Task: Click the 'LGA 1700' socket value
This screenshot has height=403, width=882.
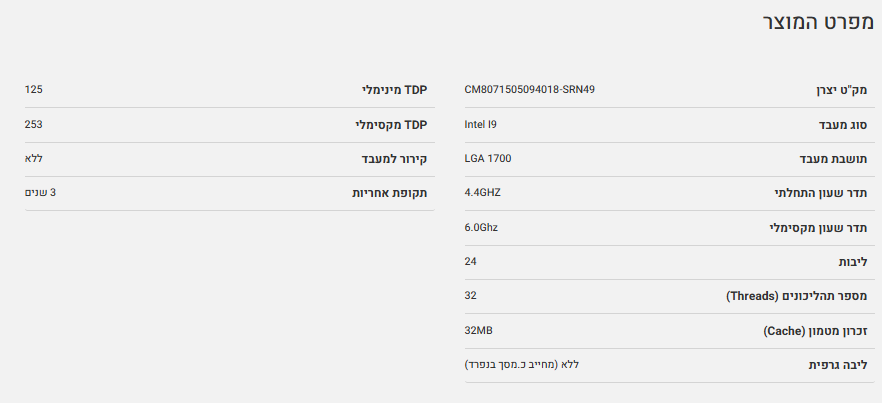Action: pos(488,159)
